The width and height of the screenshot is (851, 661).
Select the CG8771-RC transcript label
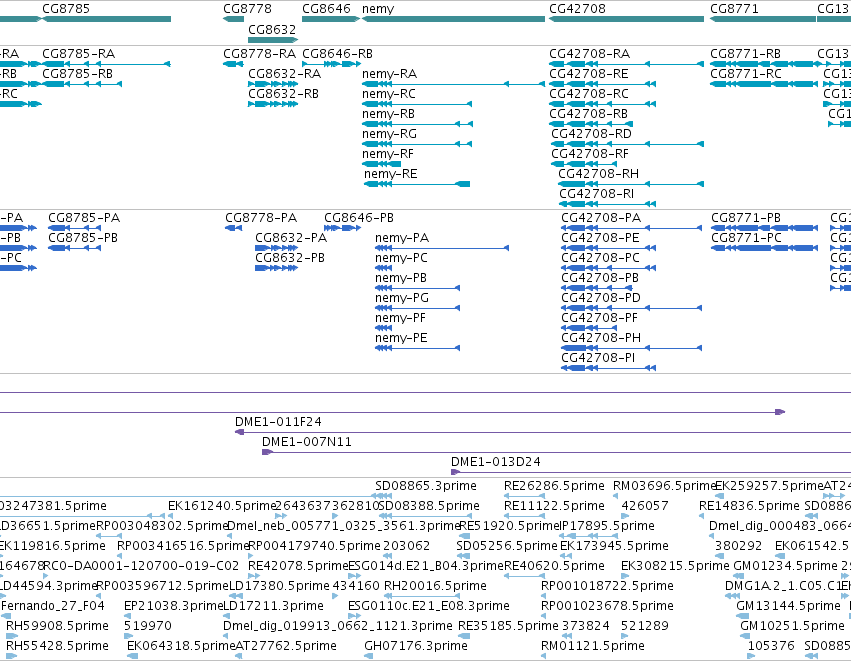tap(746, 74)
